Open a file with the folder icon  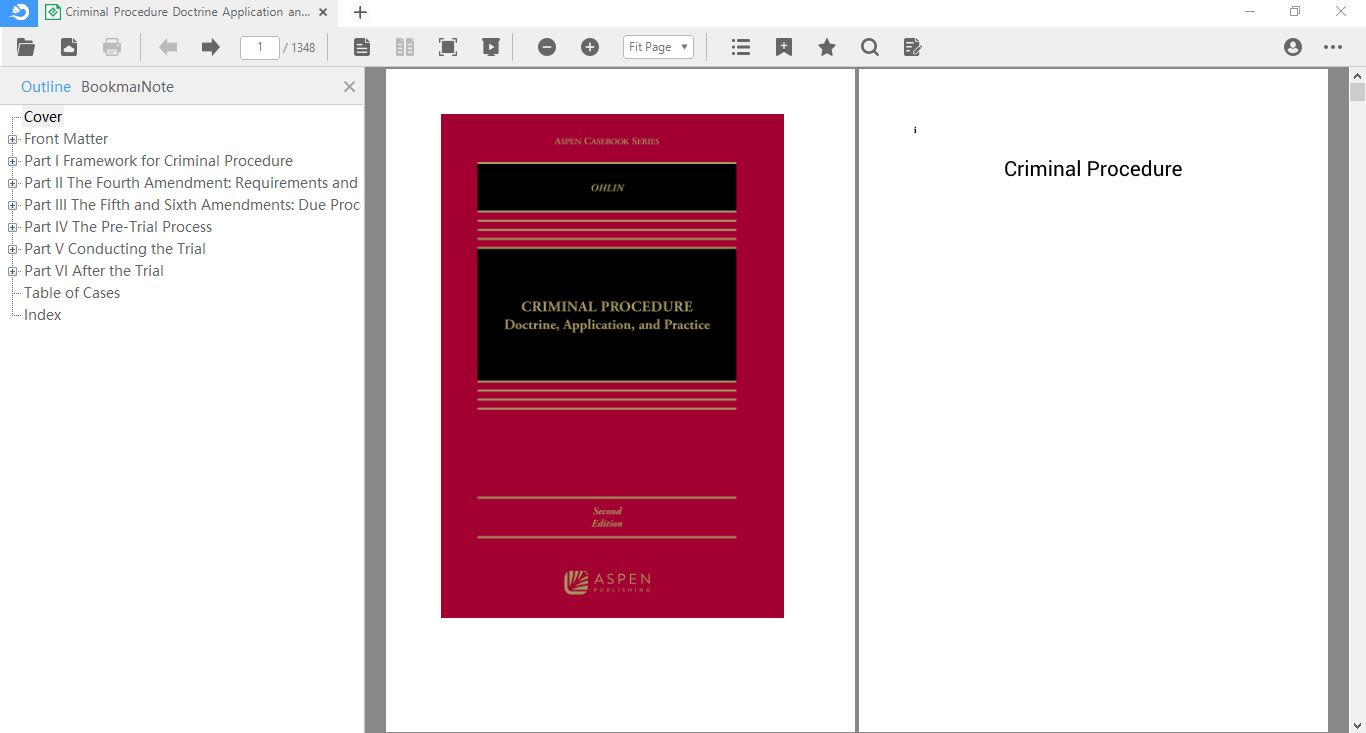[x=26, y=47]
